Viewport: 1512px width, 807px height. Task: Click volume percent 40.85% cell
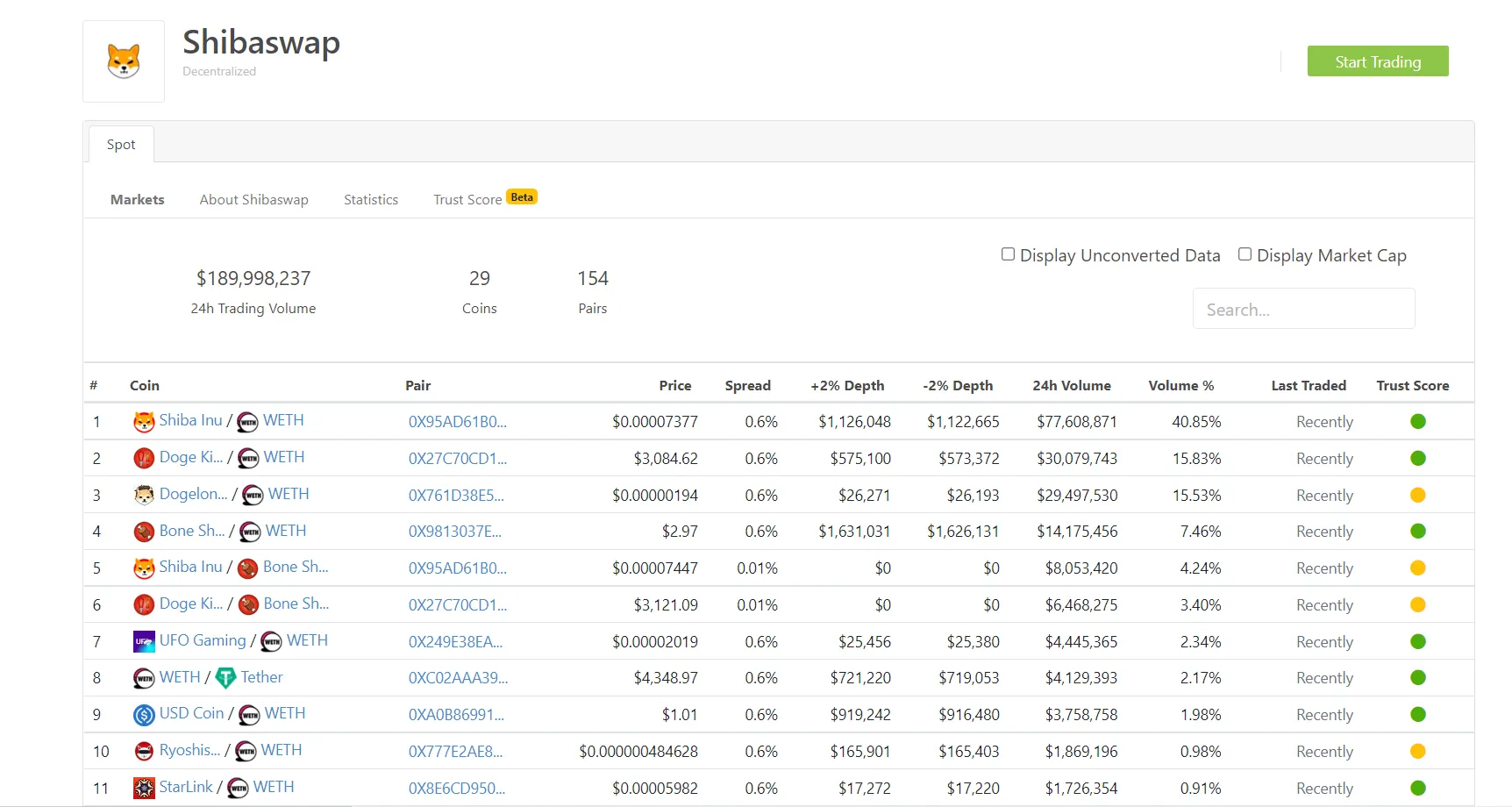point(1196,422)
